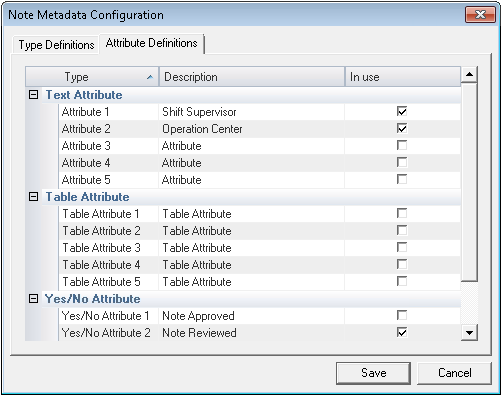Select the Yes/No Attribute 2 type cell

108,333
